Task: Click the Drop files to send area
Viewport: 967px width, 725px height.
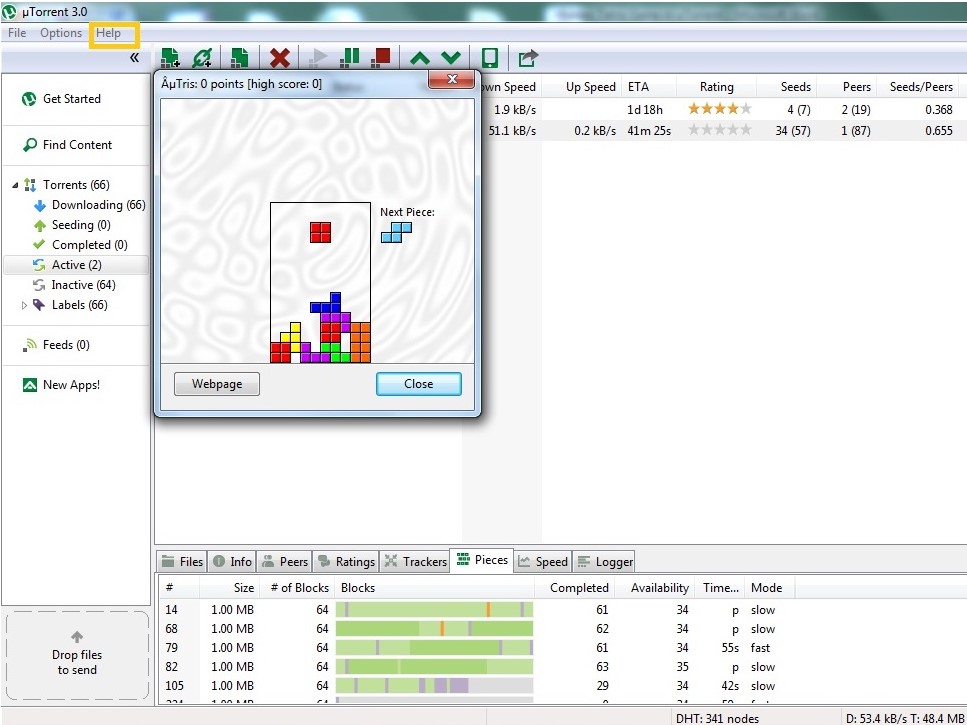Action: pos(77,656)
